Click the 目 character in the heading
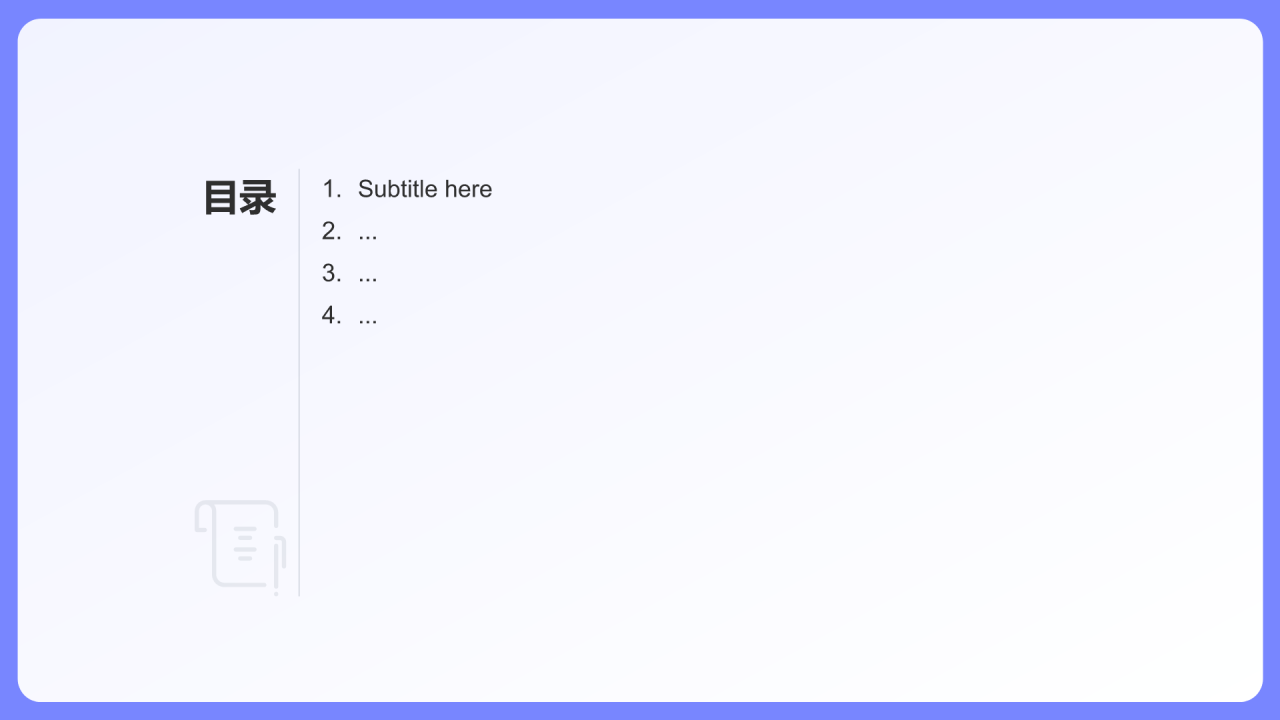 coord(221,197)
